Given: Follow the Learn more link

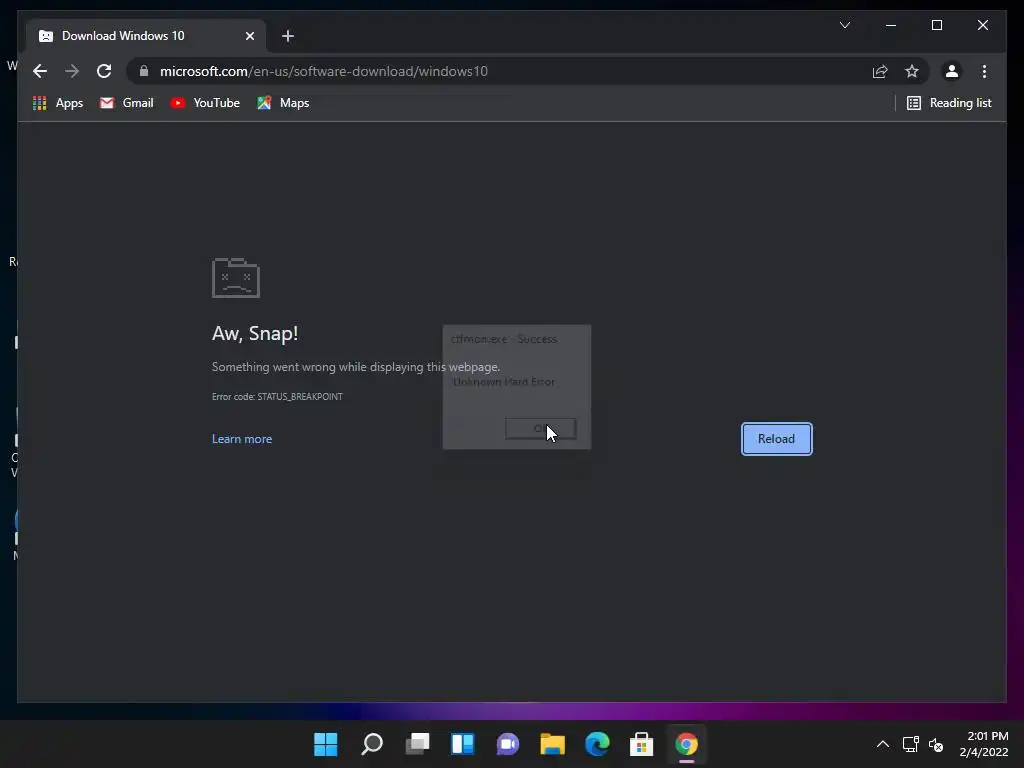Looking at the screenshot, I should point(242,439).
